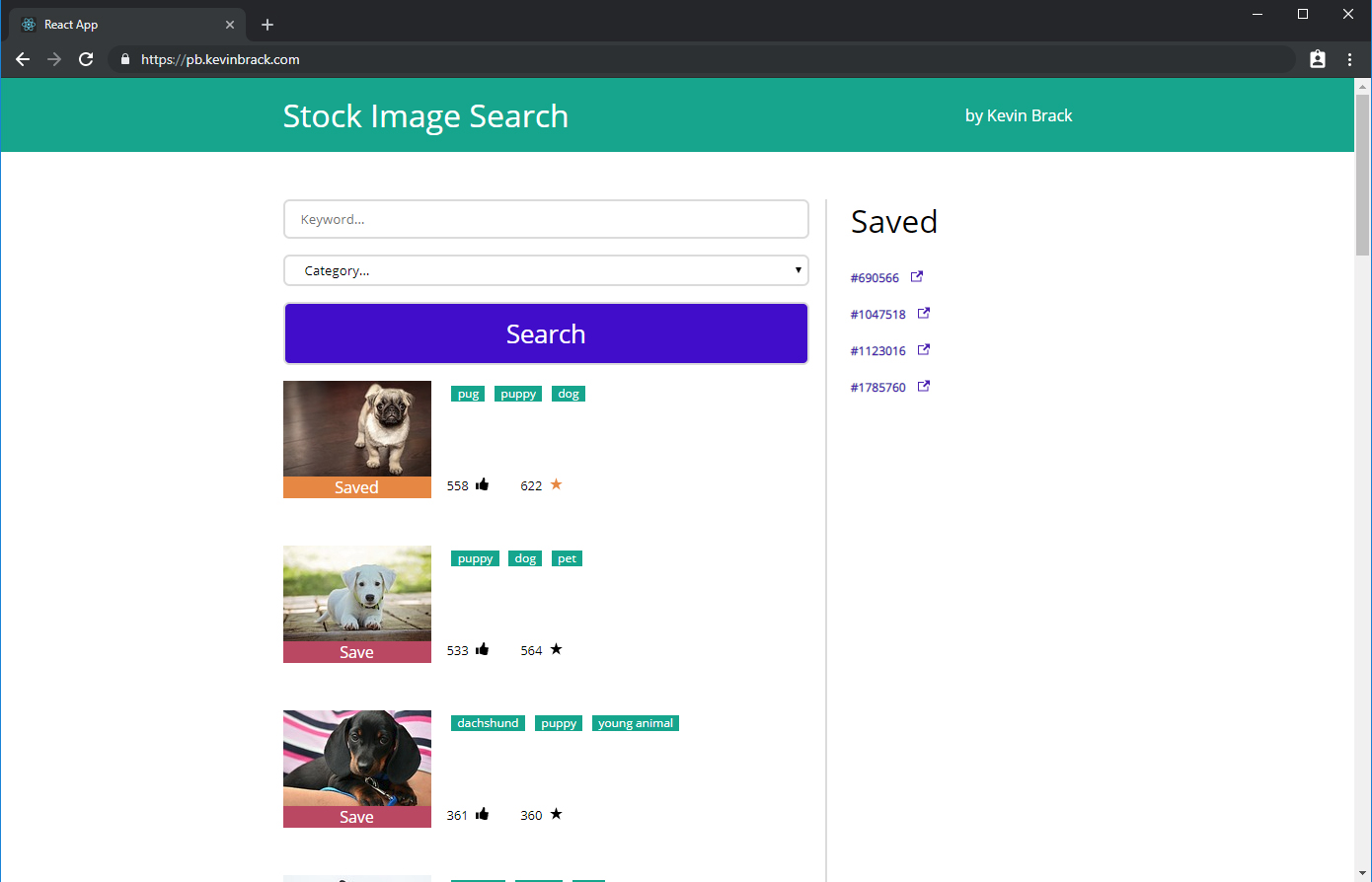Open the browser profile icon
The height and width of the screenshot is (882, 1372).
tap(1318, 59)
